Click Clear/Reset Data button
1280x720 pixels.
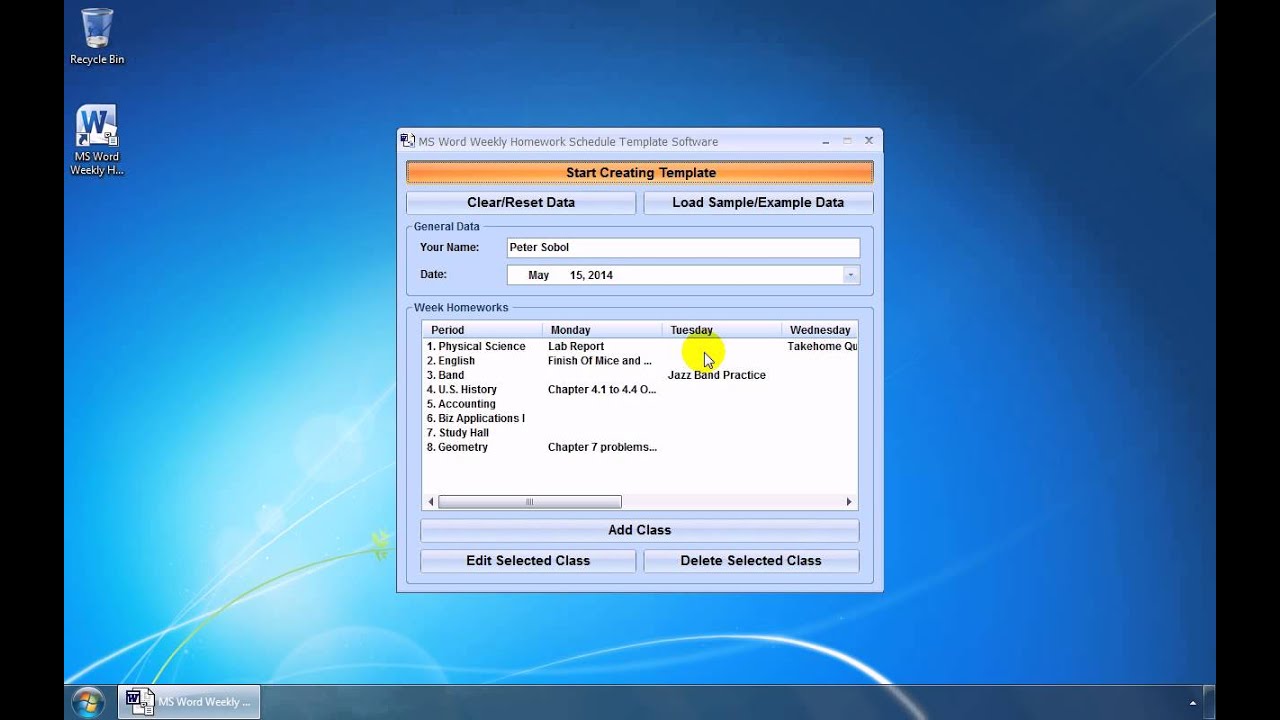[x=521, y=202]
